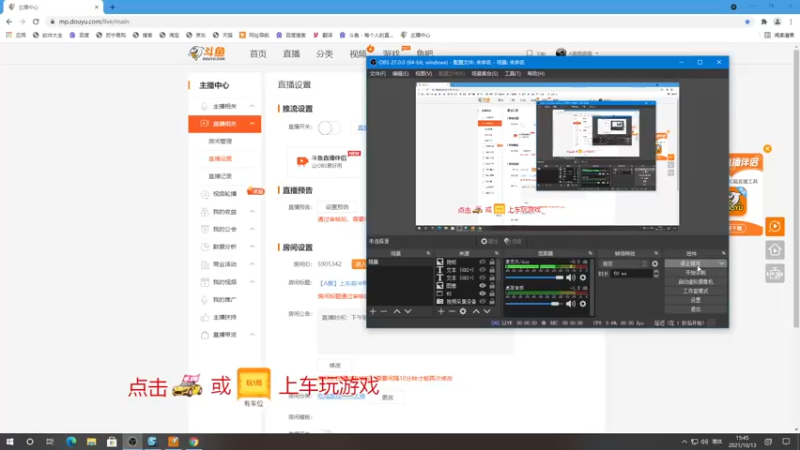
Task: Close the 直播伴侣 floating ad
Action: click(767, 149)
